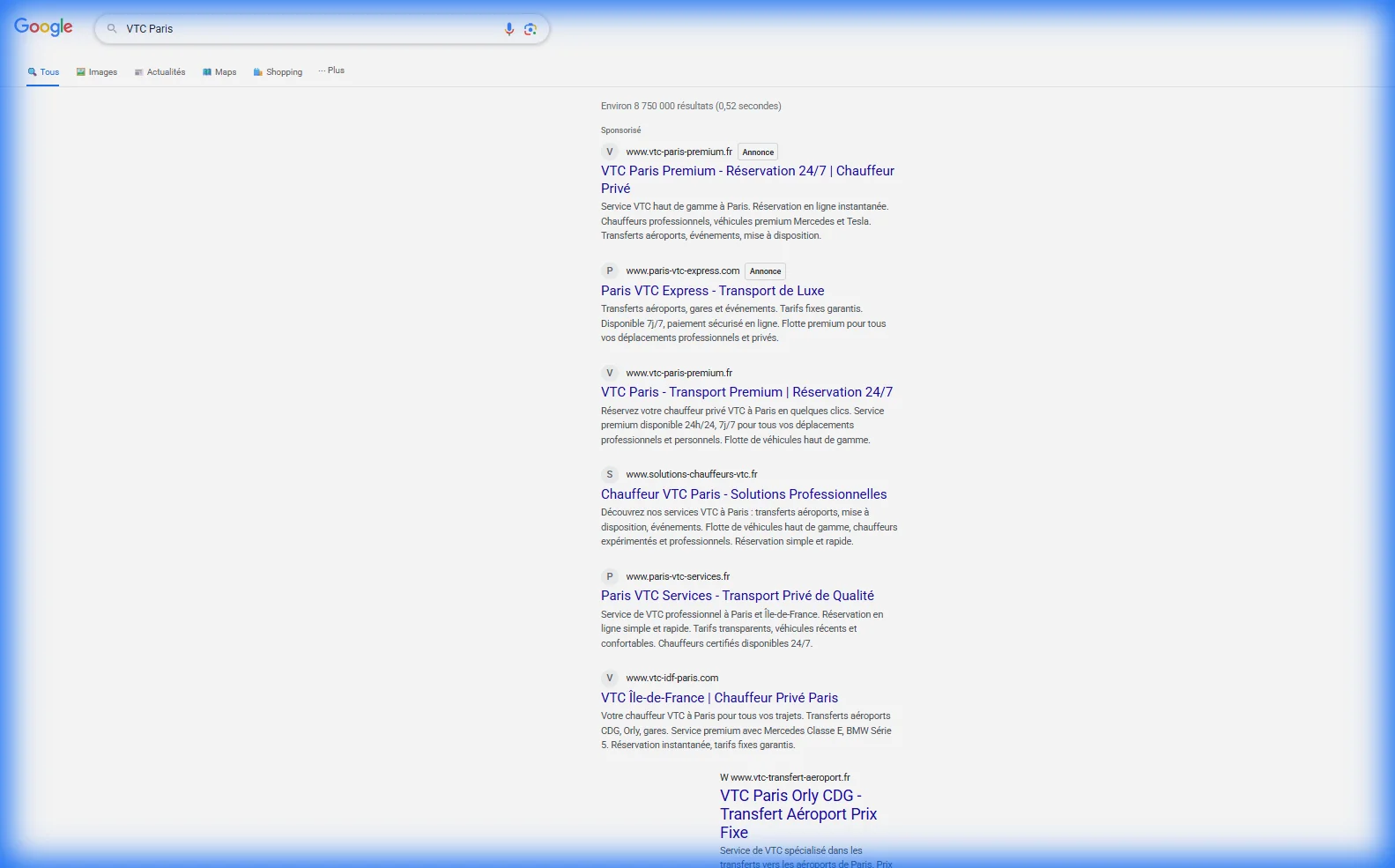1395x868 pixels.
Task: Click P favicon of paris-vtc-express.com
Action: [x=609, y=271]
